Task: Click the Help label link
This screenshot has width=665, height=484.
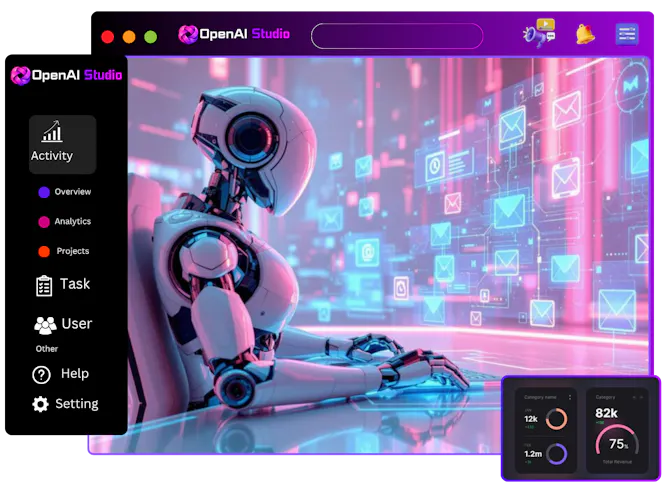Action: (75, 373)
